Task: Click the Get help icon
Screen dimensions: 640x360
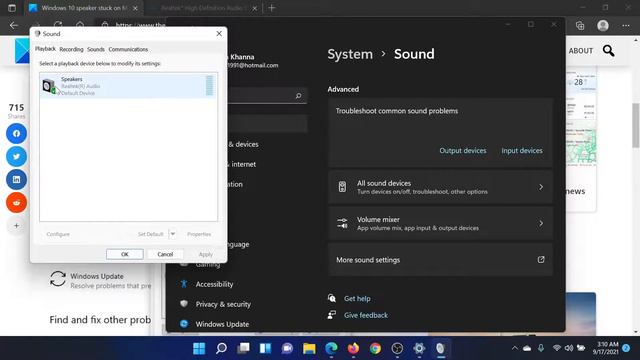Action: coord(332,298)
